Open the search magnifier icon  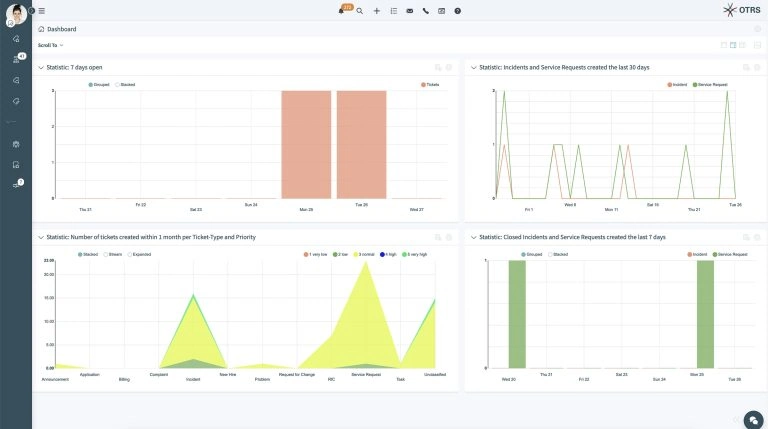[360, 11]
